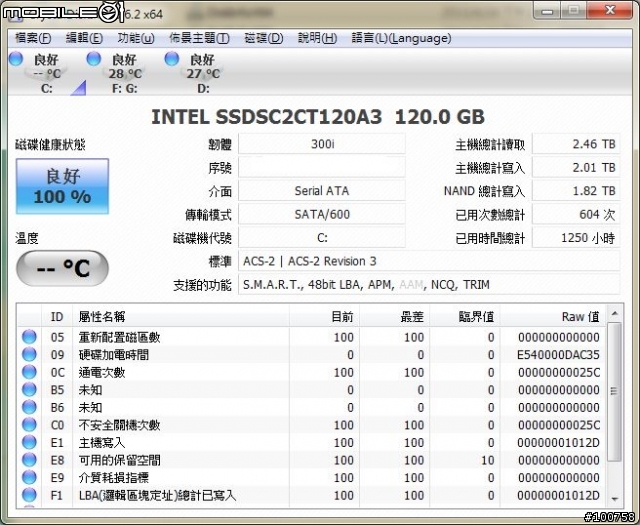Viewport: 640px width, 525px height.
Task: Click the 300i firmware field
Action: coord(322,144)
